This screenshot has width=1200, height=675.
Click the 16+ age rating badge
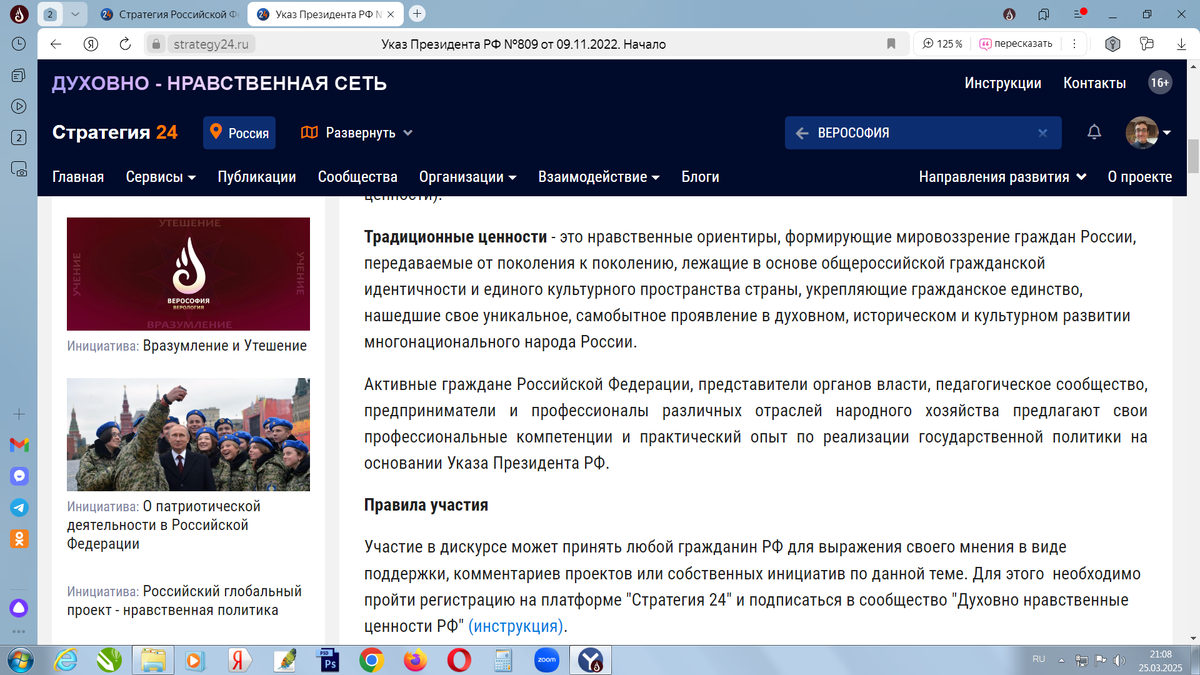coord(1160,83)
